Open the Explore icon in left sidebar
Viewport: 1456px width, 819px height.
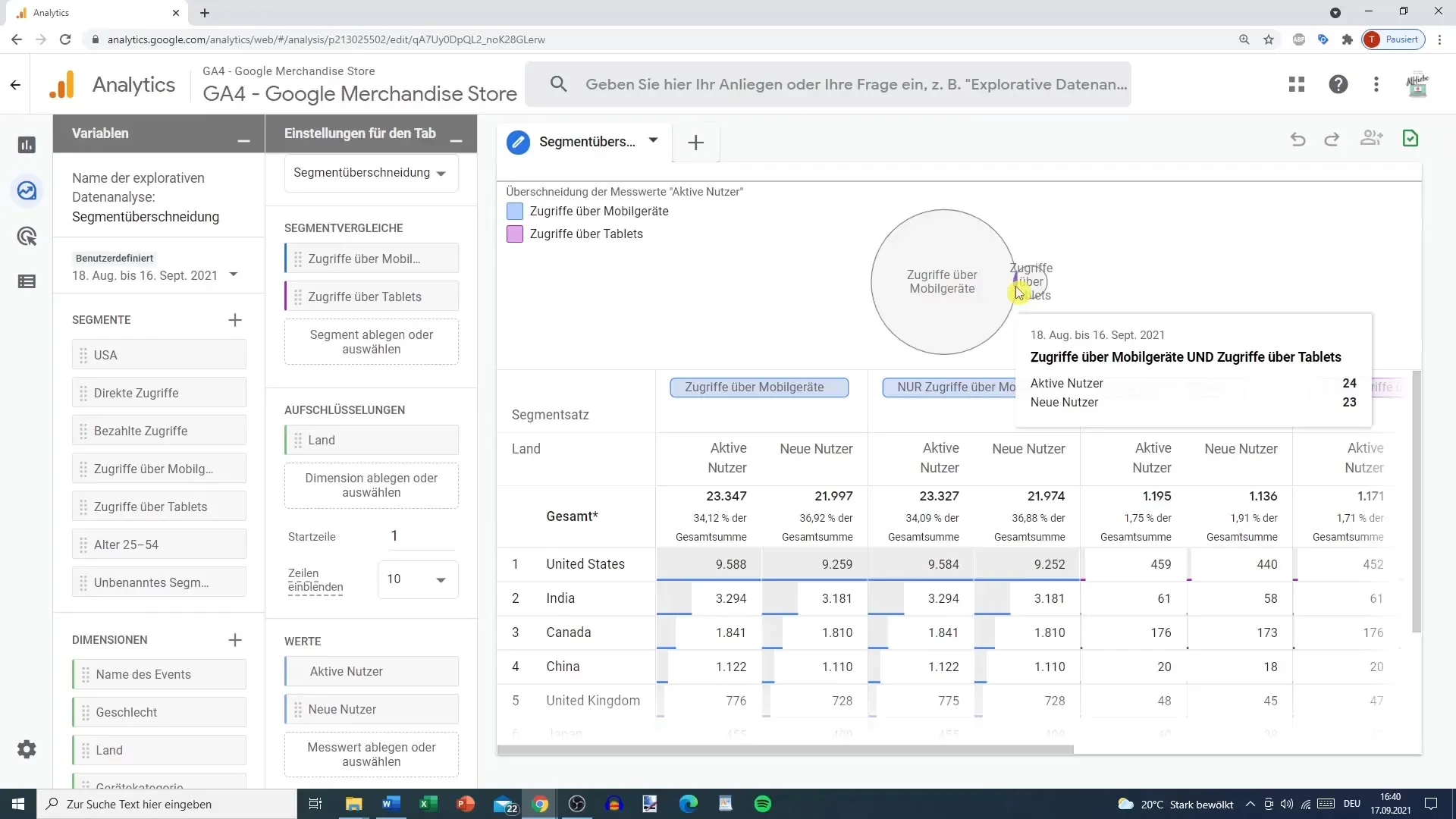pos(27,190)
